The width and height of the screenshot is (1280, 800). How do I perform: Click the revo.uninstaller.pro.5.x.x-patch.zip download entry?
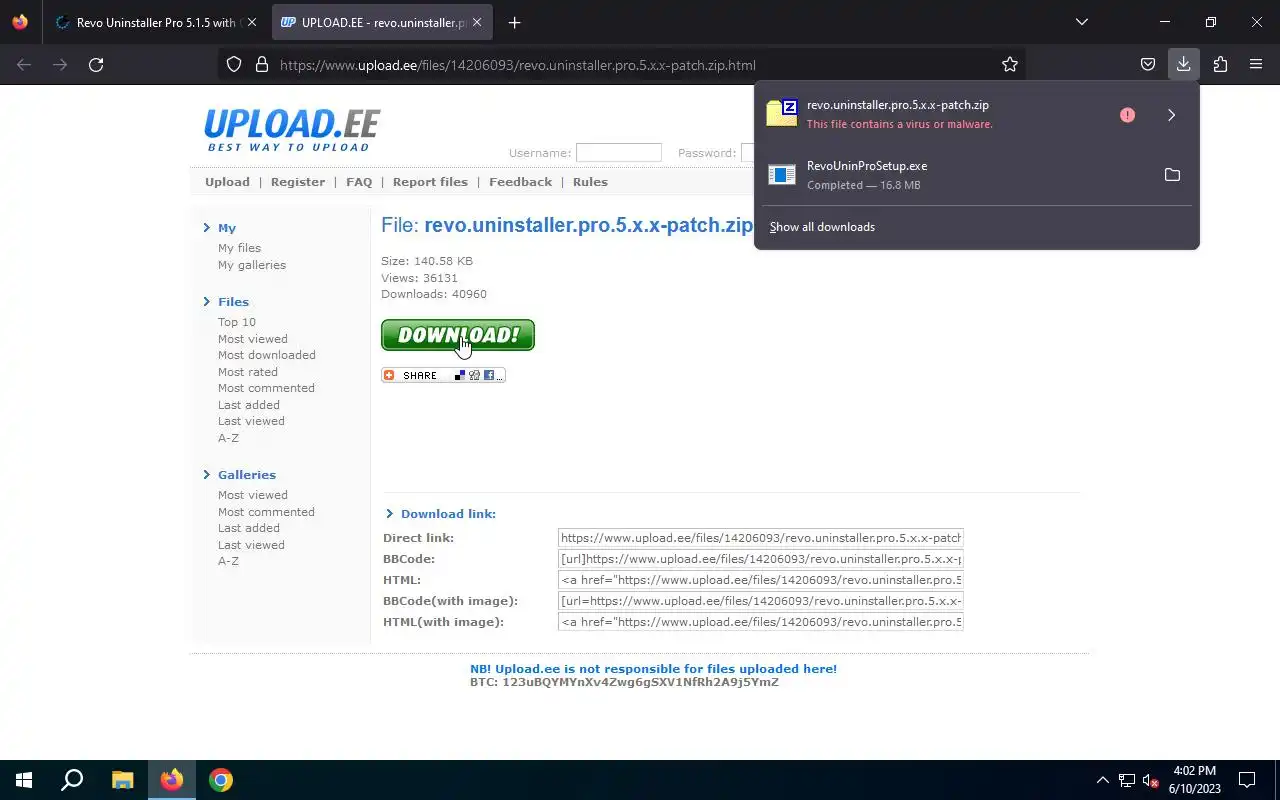click(x=940, y=114)
